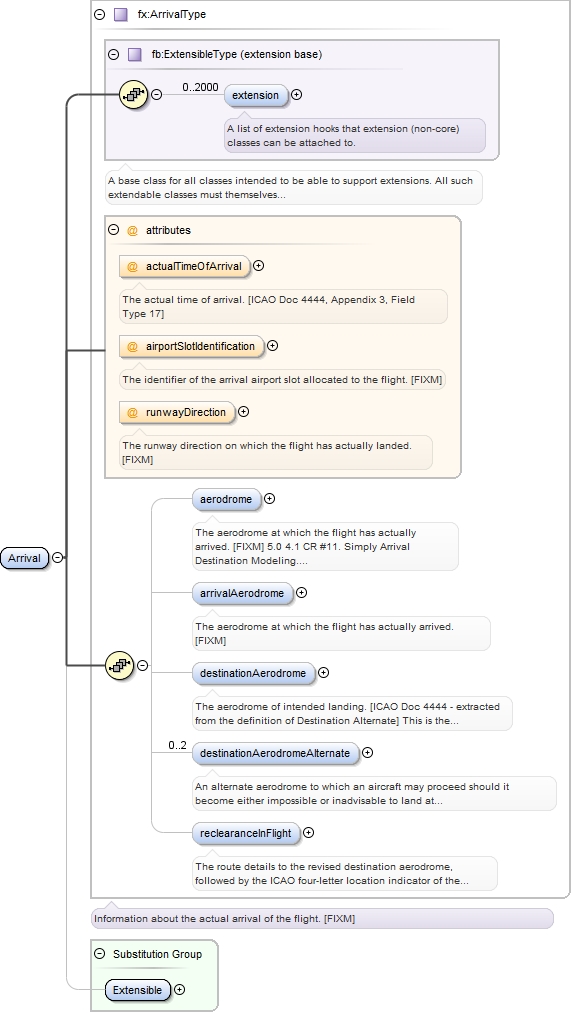
Task: Click the purple type icon next to fx:ArrivalType
Action: (121, 14)
